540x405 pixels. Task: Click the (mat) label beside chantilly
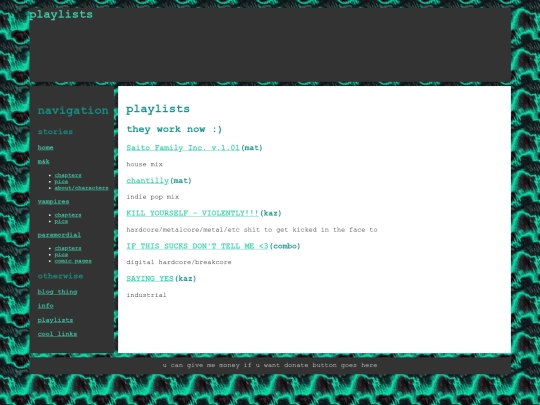point(181,180)
